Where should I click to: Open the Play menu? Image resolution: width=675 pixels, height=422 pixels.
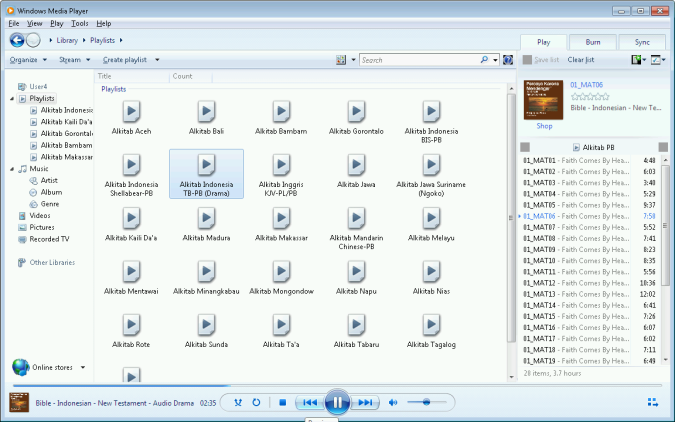57,23
